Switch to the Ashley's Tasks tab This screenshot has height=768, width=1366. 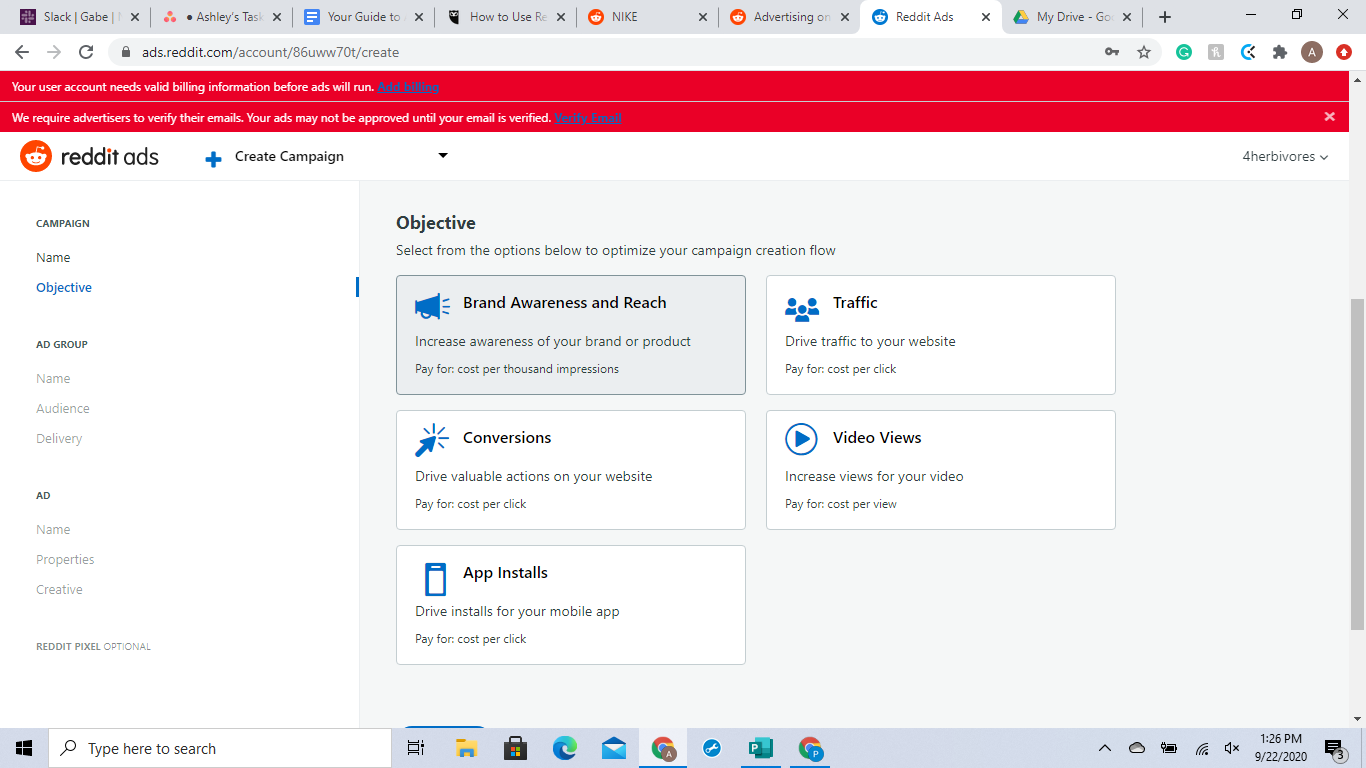(223, 17)
